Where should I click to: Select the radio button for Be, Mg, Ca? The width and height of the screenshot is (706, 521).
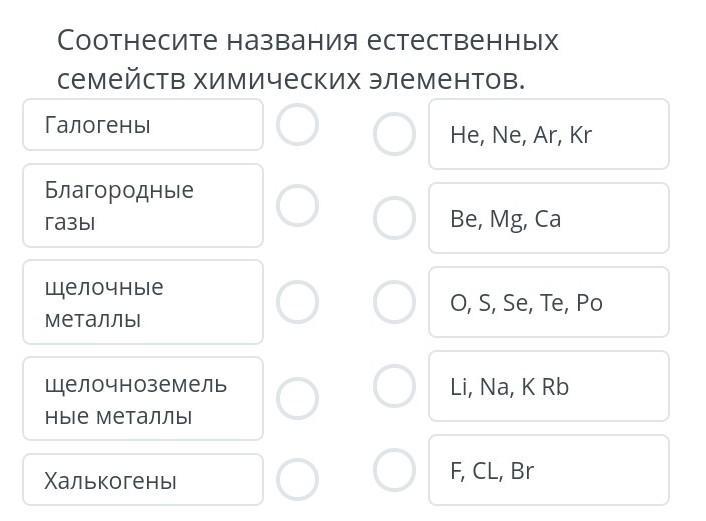(394, 218)
